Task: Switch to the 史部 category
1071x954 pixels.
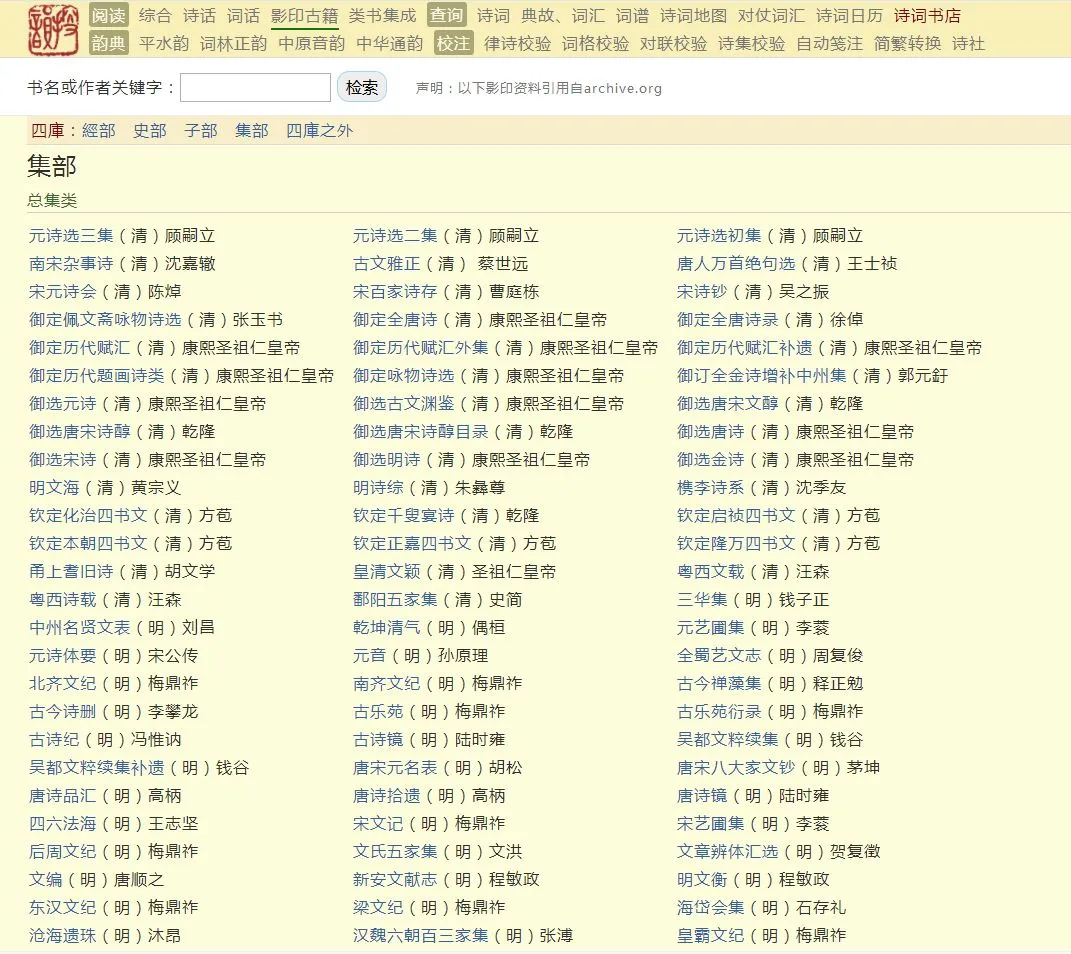Action: point(150,130)
